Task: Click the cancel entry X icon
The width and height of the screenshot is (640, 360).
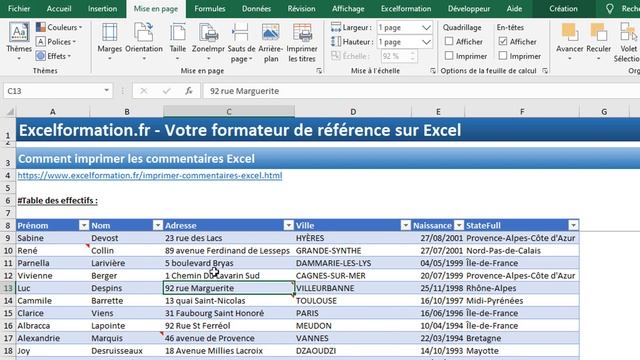Action: (144, 91)
